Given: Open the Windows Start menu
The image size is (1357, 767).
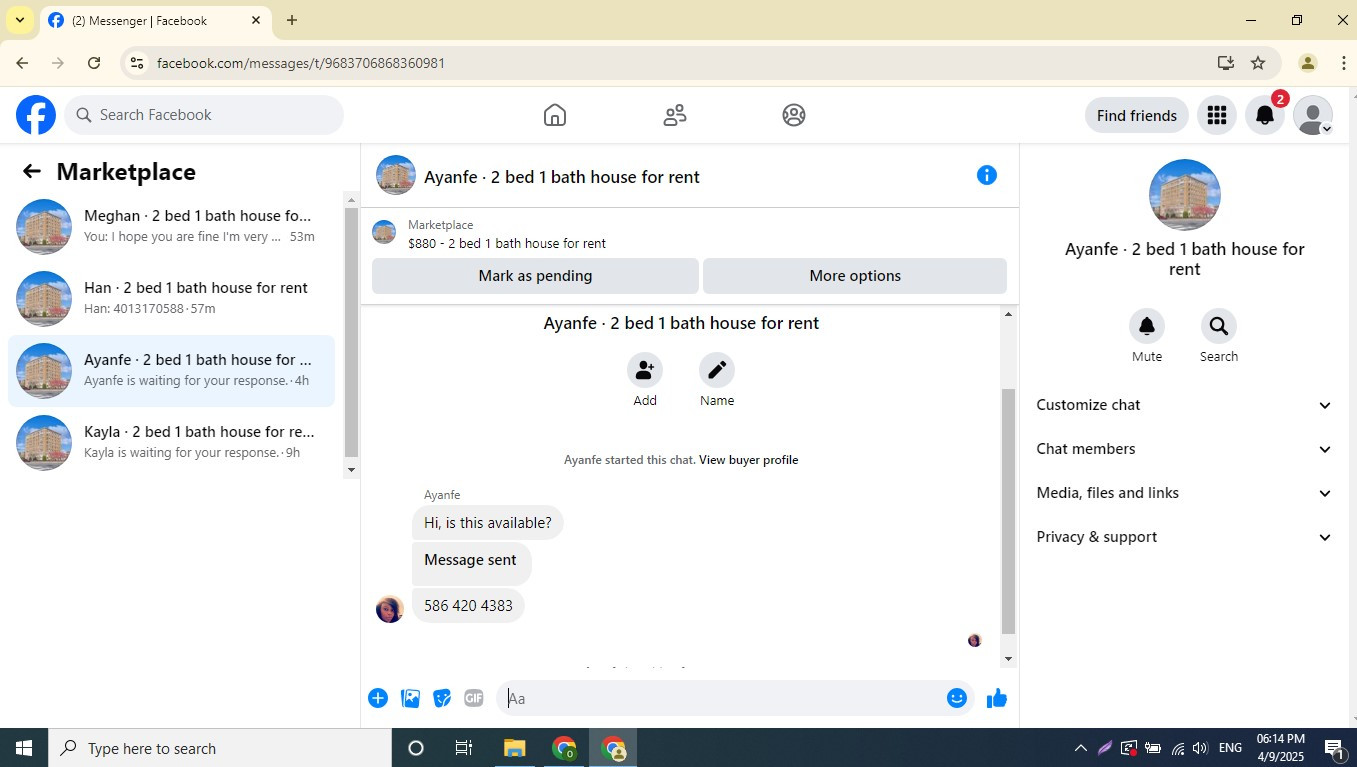Looking at the screenshot, I should tap(24, 748).
